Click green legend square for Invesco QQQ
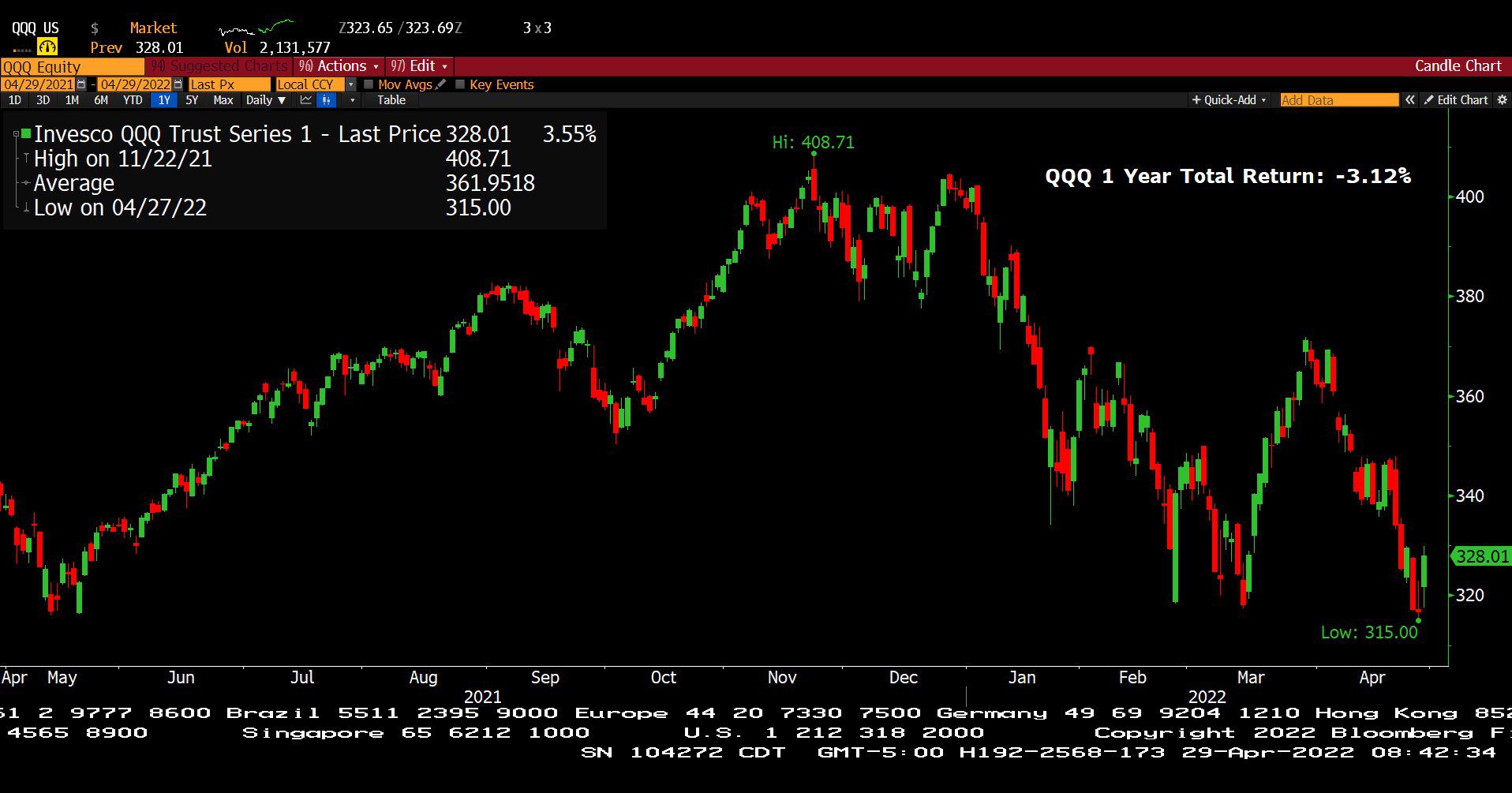 (x=26, y=134)
